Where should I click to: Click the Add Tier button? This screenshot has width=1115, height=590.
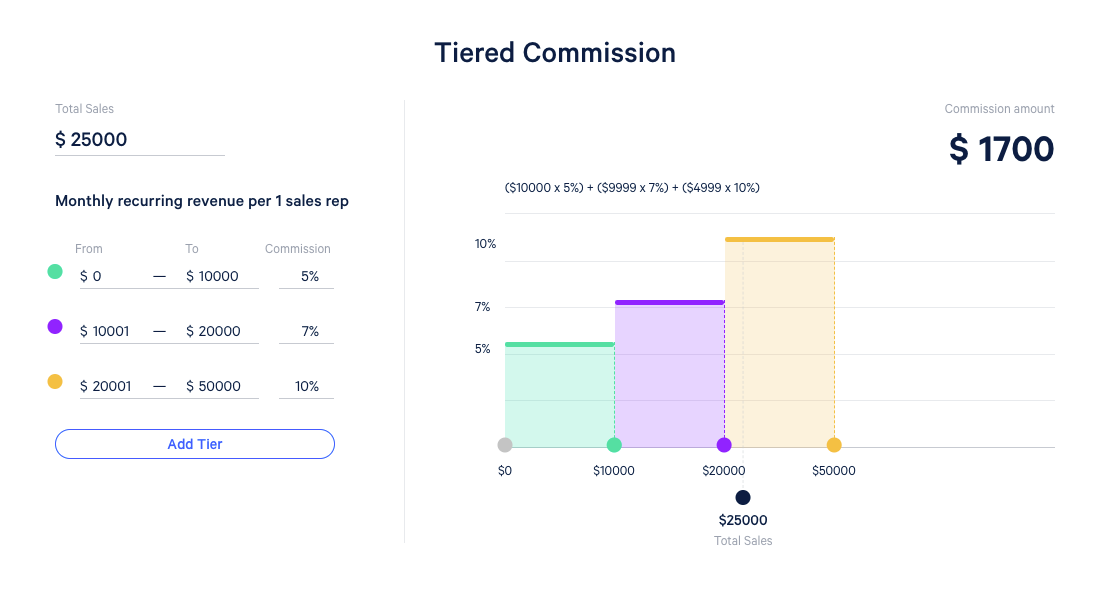tap(194, 444)
